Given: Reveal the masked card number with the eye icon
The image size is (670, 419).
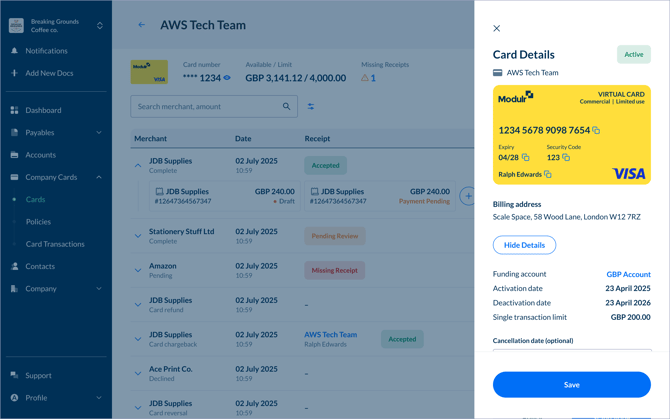Looking at the screenshot, I should 227,78.
